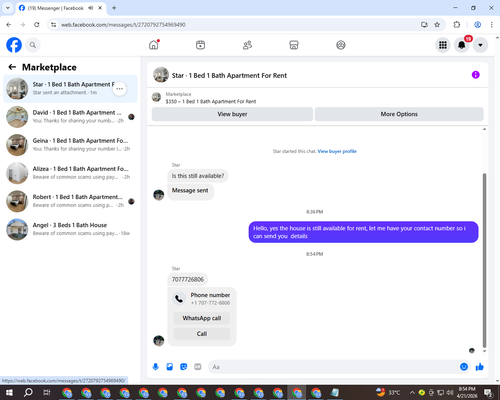This screenshot has height=400, width=500.
Task: Go to the Home feed icon
Action: [x=154, y=45]
